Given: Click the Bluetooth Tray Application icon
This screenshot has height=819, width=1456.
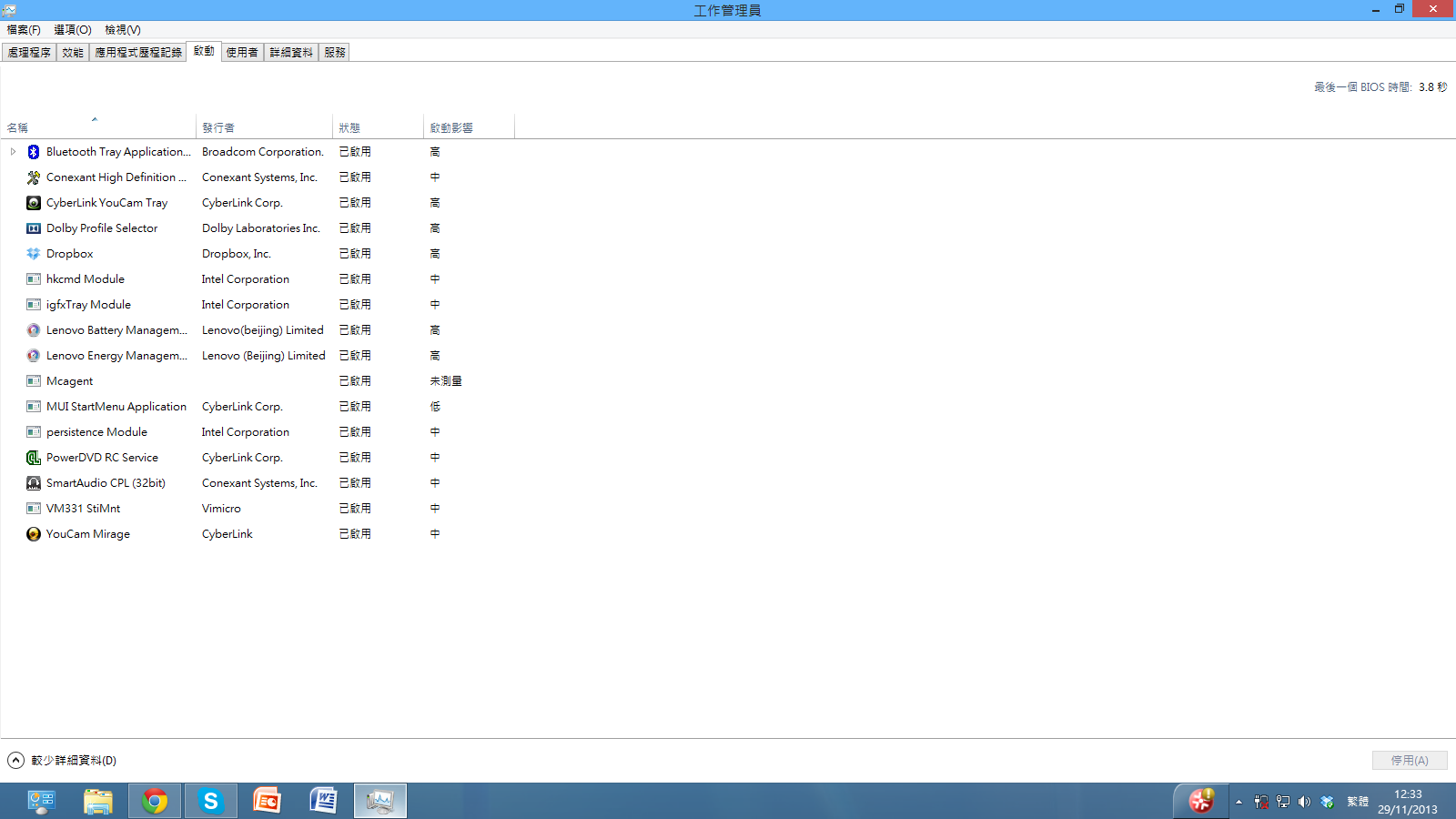Looking at the screenshot, I should [34, 152].
